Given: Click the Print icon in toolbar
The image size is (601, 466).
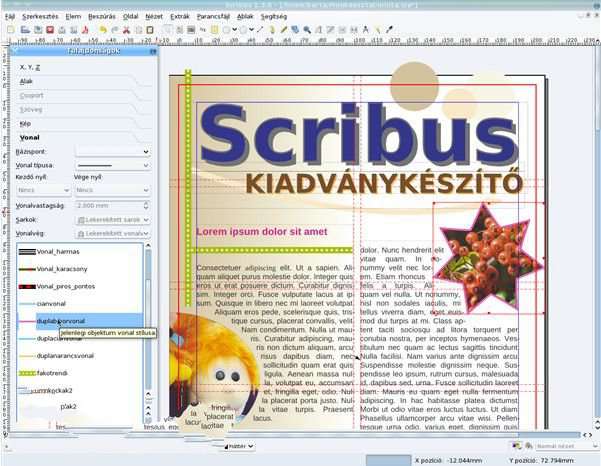Looking at the screenshot, I should (x=62, y=30).
